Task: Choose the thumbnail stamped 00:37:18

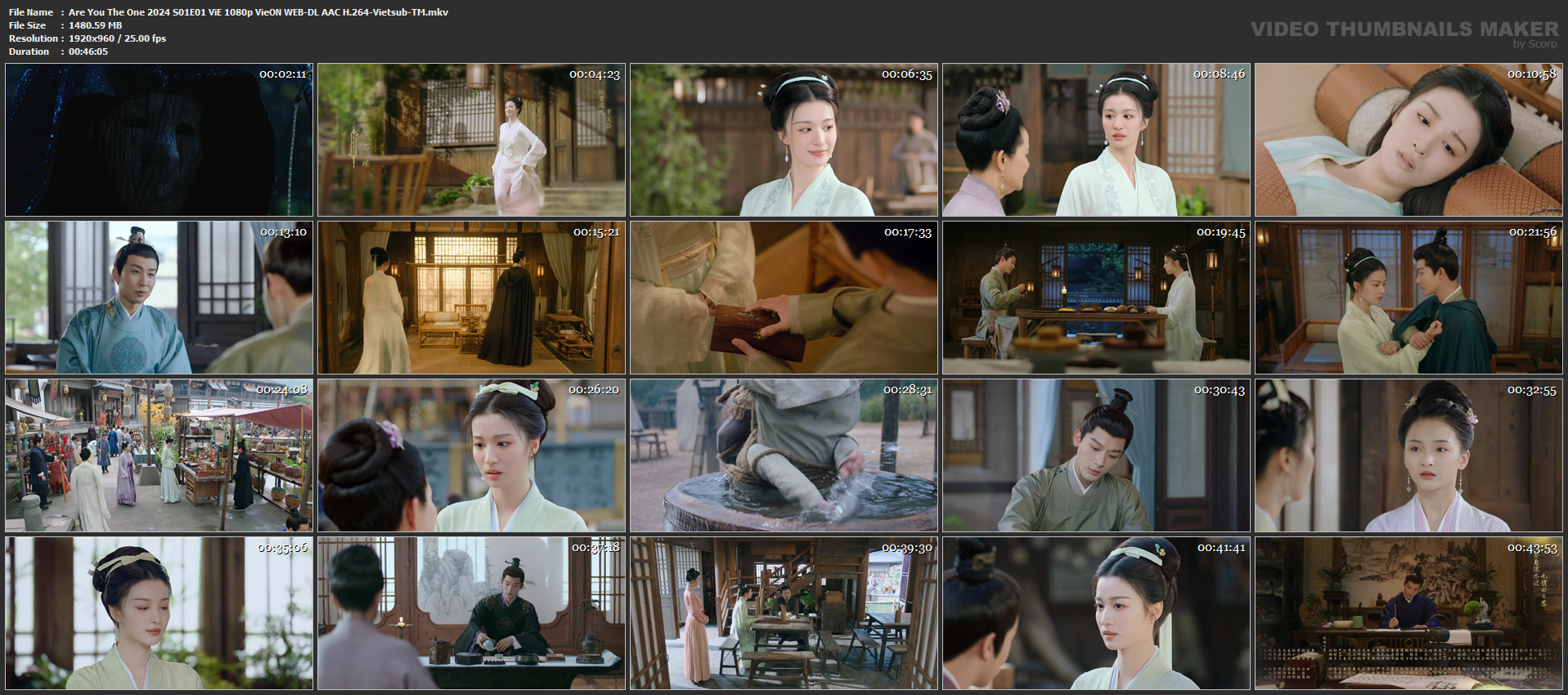Action: click(471, 613)
